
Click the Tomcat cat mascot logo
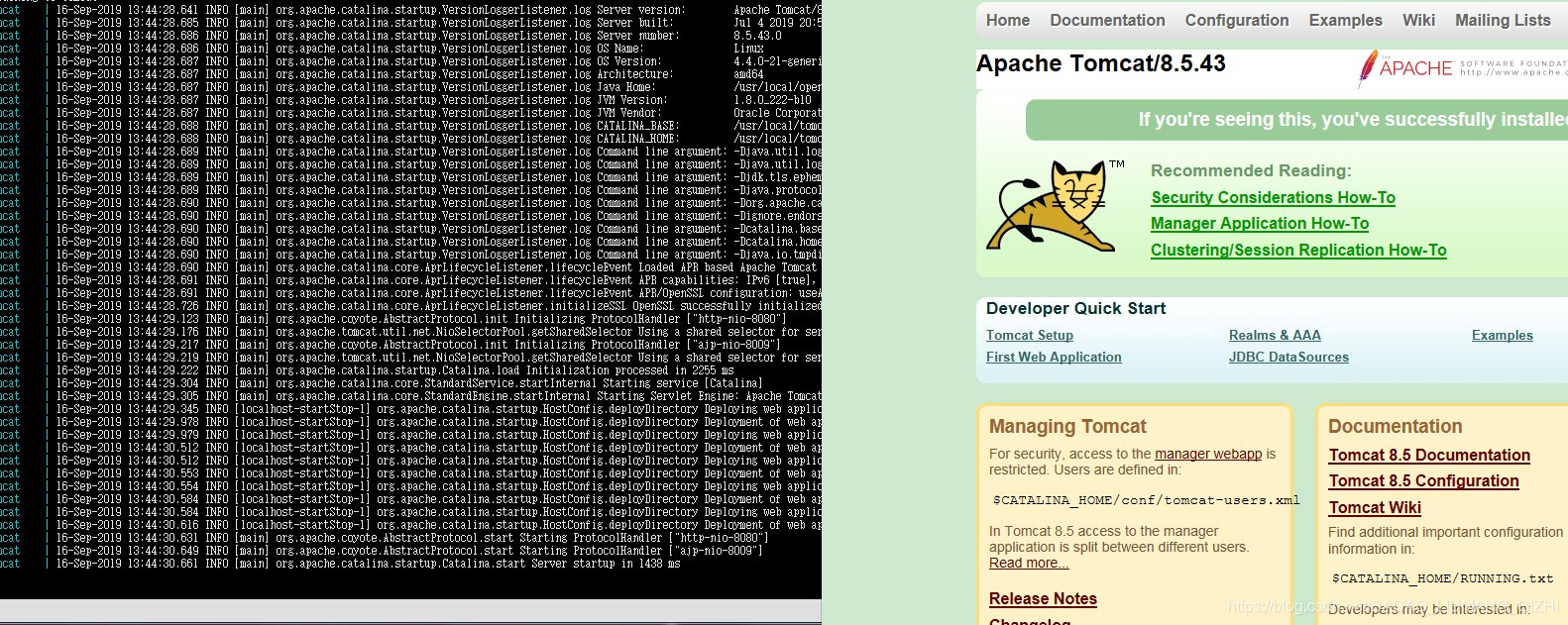click(x=1057, y=206)
